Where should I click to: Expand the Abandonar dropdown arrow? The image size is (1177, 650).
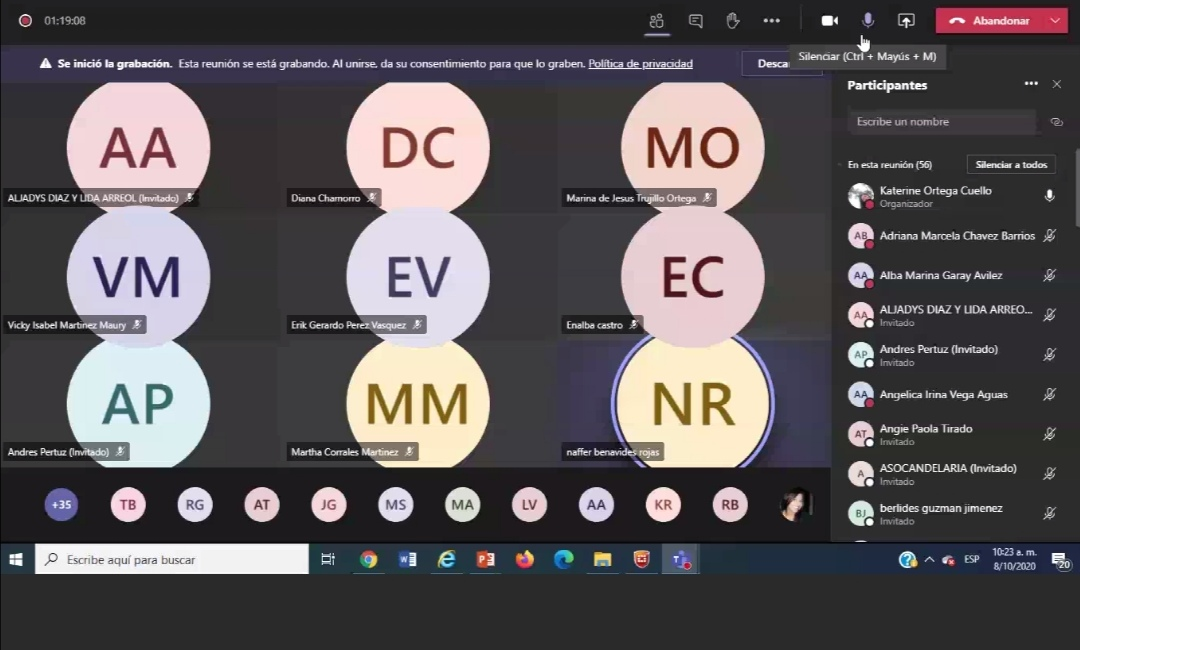(x=1056, y=21)
